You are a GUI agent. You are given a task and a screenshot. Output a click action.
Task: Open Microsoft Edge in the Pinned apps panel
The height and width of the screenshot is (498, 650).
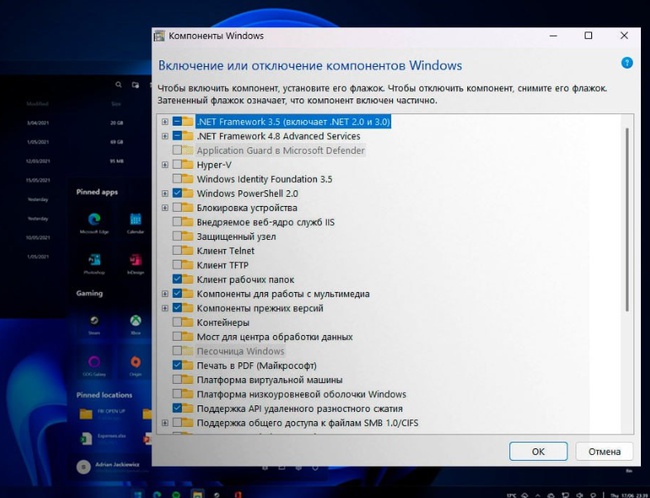[94, 222]
